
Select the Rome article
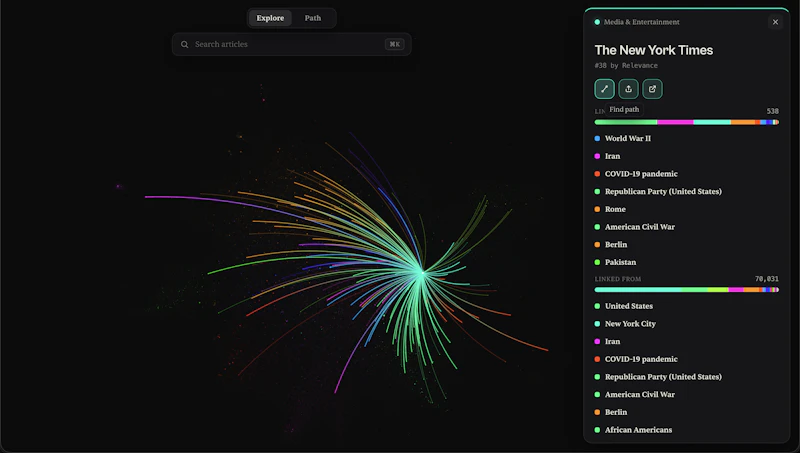point(615,209)
